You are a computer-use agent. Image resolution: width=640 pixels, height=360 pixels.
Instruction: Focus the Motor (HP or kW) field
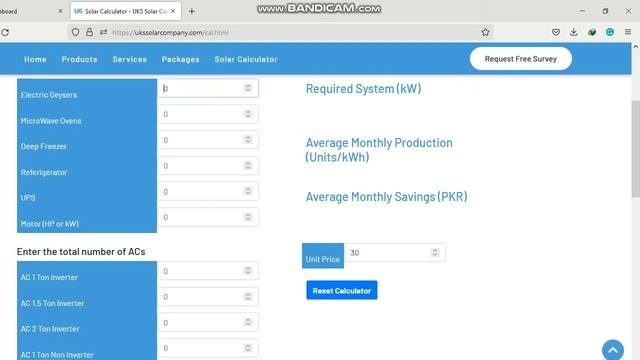point(208,217)
